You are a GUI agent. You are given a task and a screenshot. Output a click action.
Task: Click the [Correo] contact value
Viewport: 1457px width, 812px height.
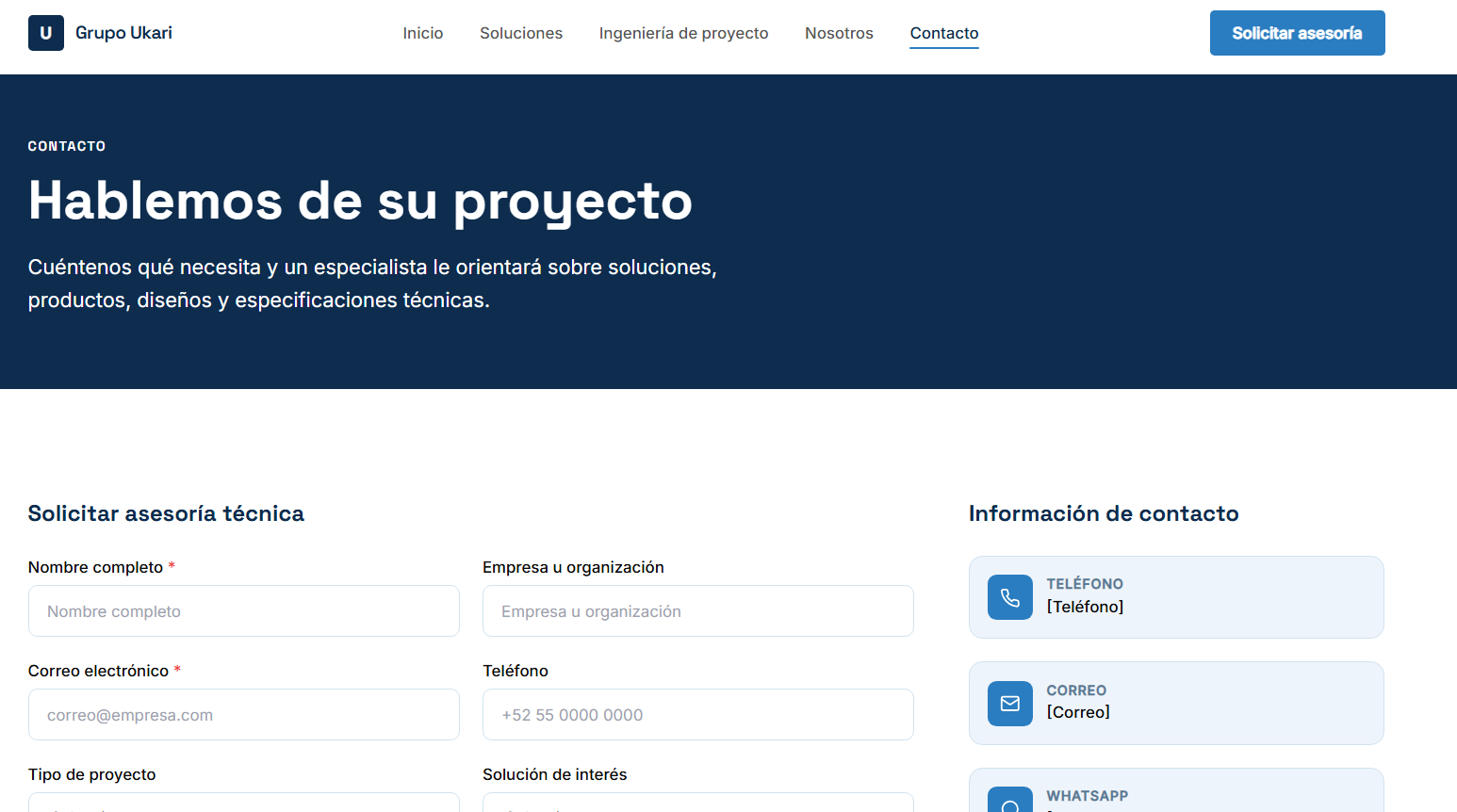(1078, 712)
